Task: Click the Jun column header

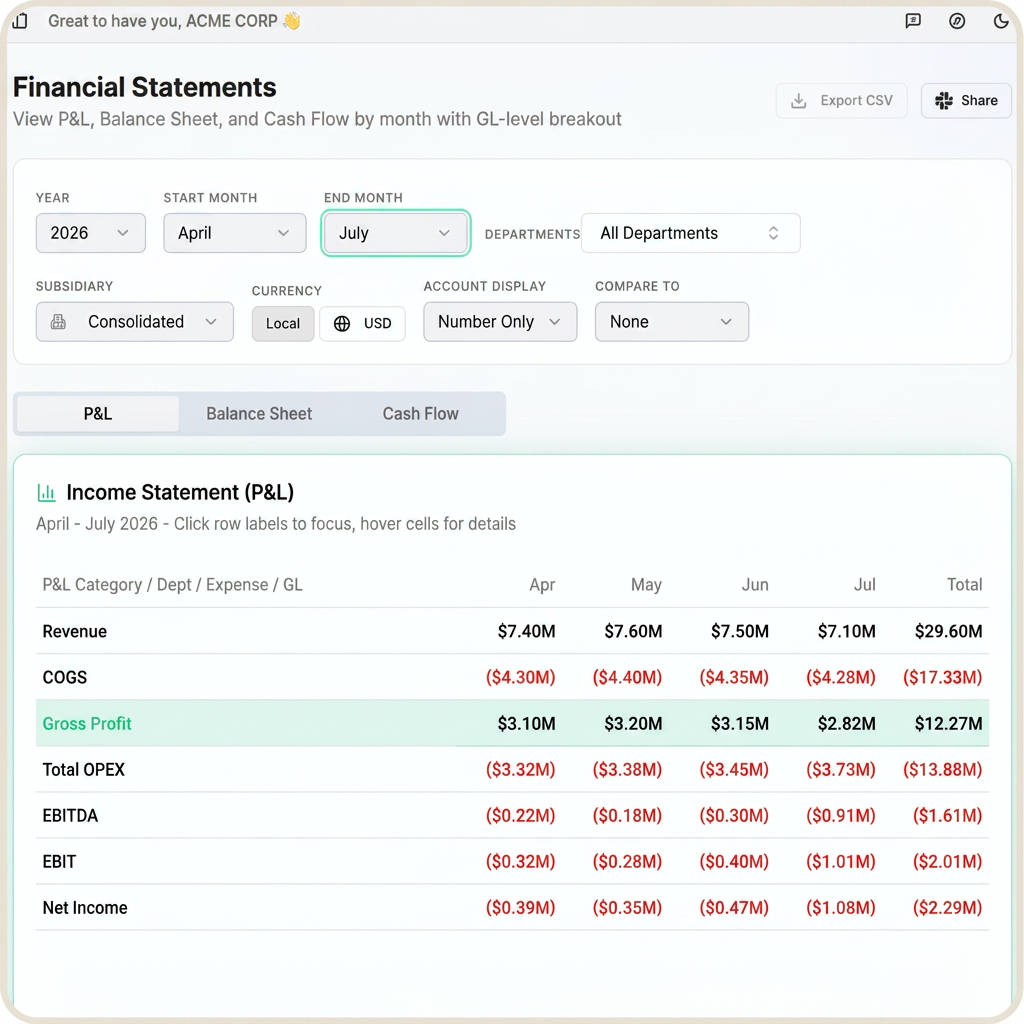Action: click(x=755, y=584)
